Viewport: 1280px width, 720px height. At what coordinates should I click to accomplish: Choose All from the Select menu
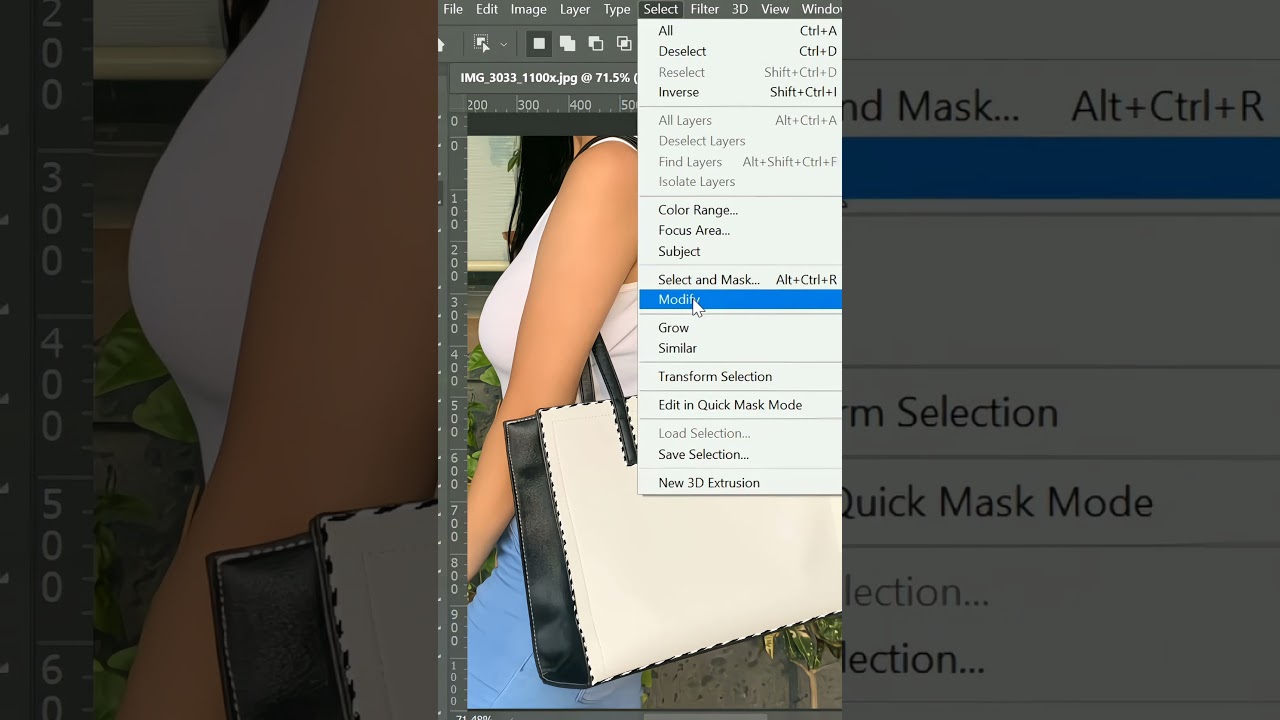740,31
